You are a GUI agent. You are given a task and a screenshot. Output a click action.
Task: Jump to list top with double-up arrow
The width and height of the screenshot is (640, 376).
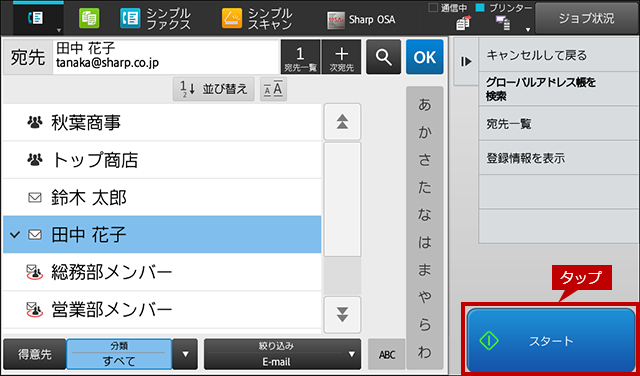point(342,122)
